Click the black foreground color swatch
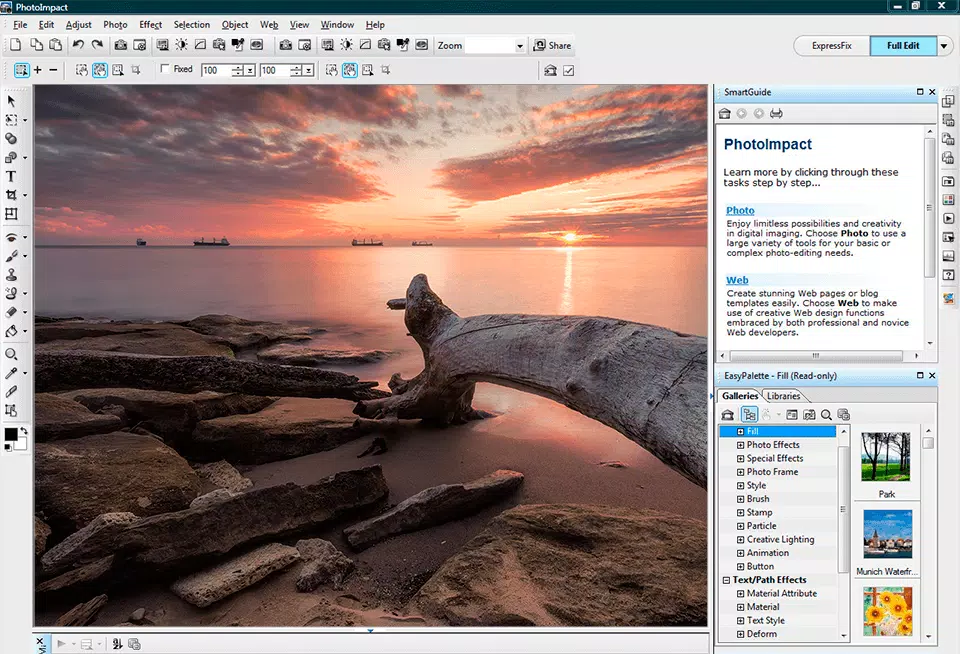The height and width of the screenshot is (654, 960). (11, 434)
